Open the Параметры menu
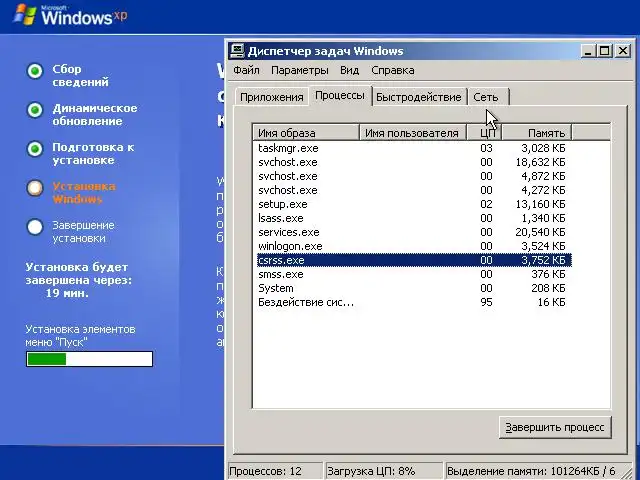 (x=300, y=70)
